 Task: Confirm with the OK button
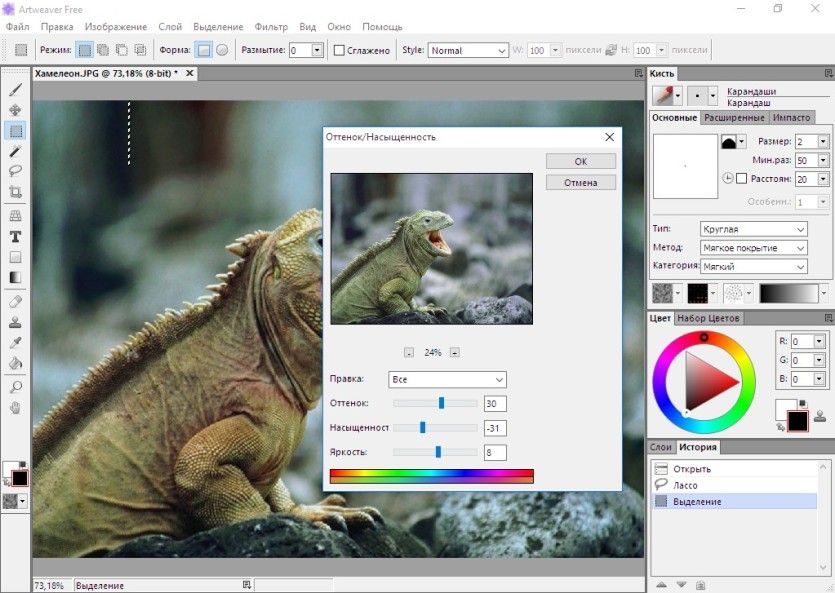pyautogui.click(x=580, y=161)
